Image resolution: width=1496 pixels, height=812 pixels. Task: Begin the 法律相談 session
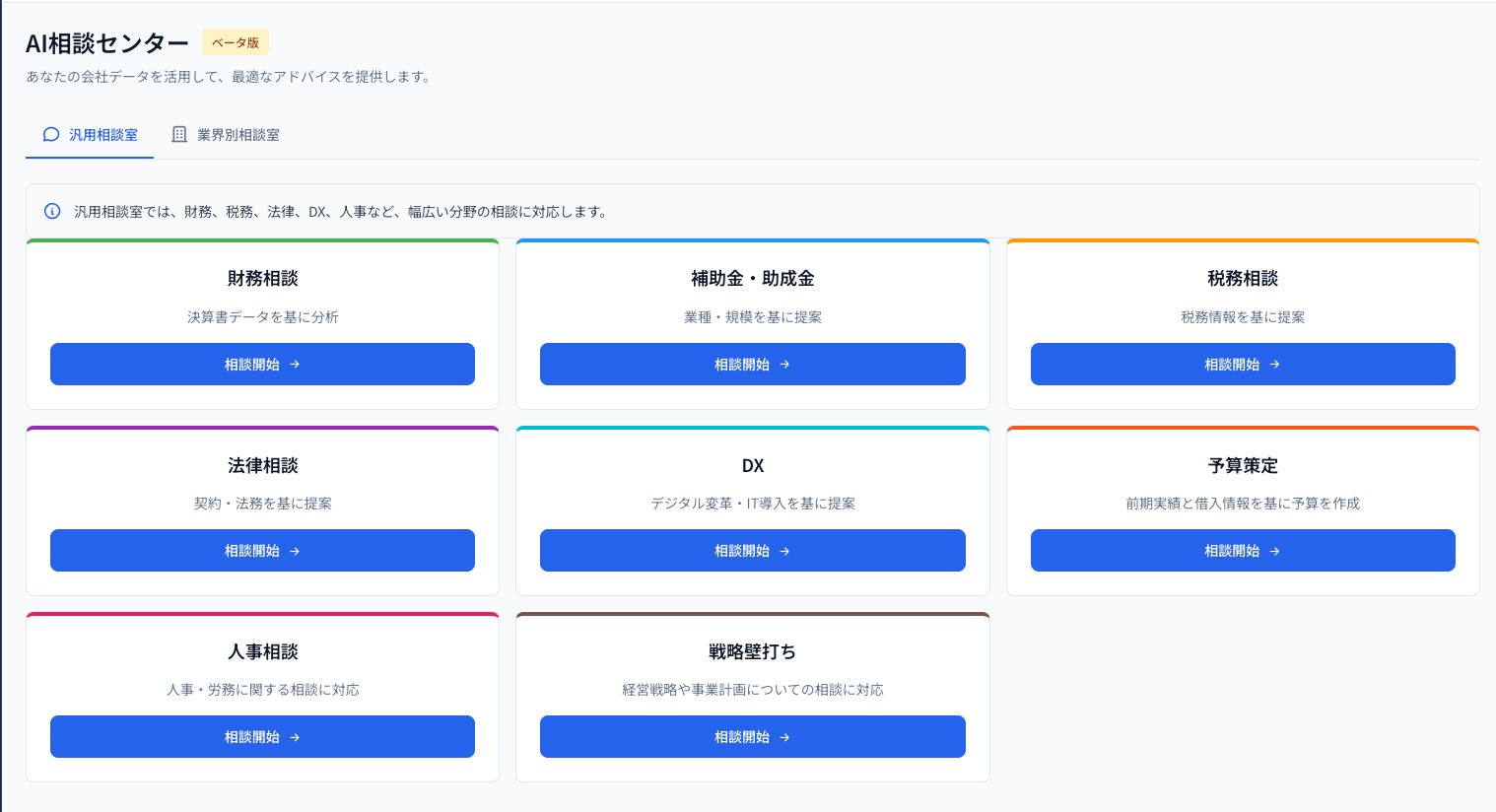262,550
